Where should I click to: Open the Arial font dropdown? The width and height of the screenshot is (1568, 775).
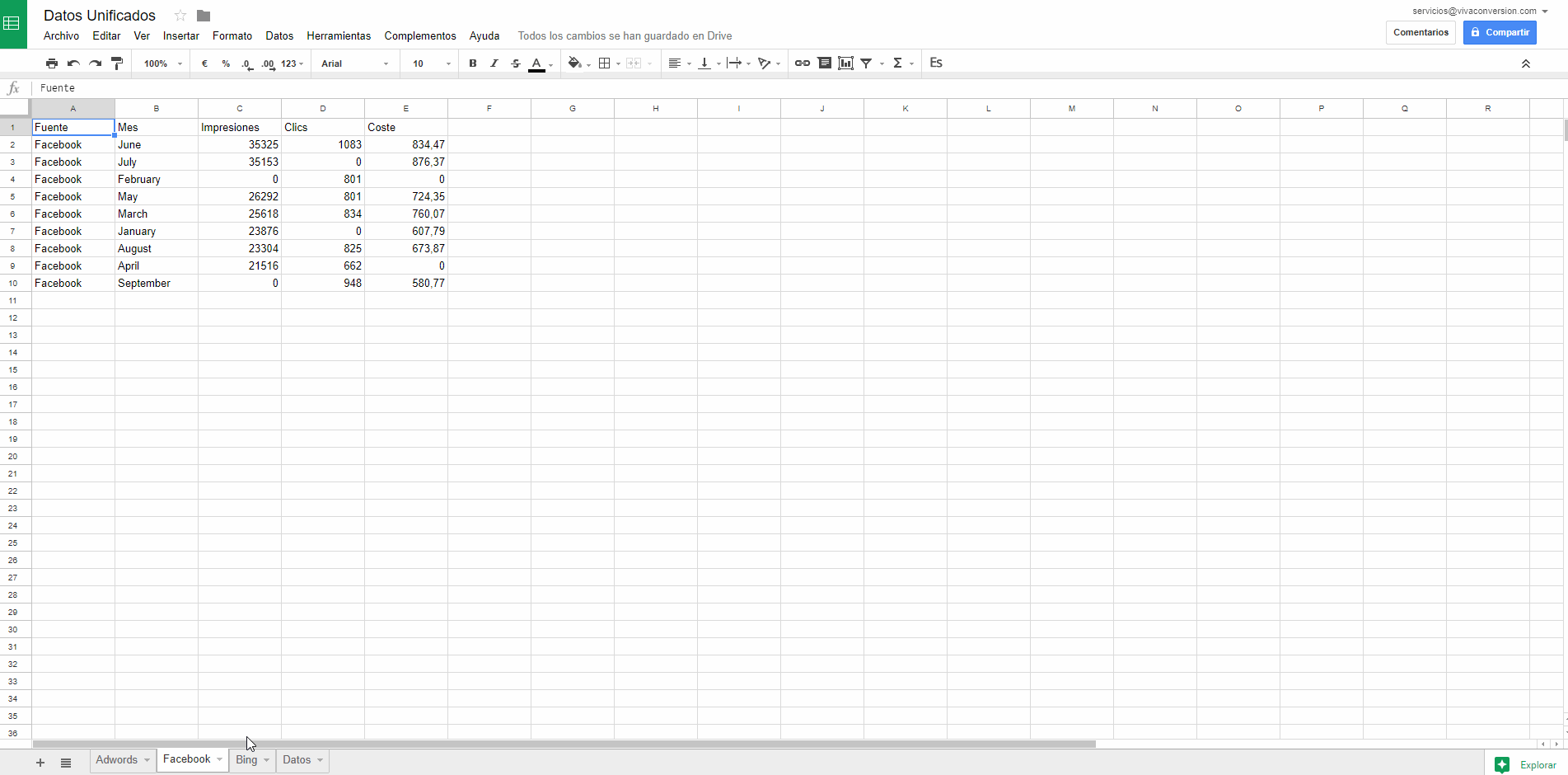click(x=355, y=63)
